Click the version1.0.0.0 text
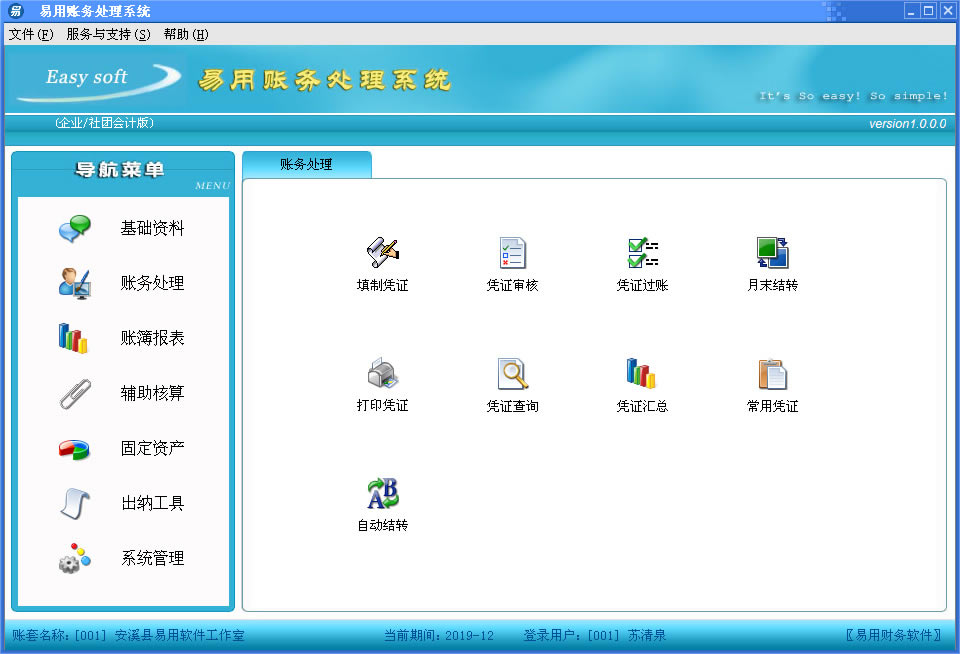Image resolution: width=960 pixels, height=654 pixels. (x=907, y=124)
